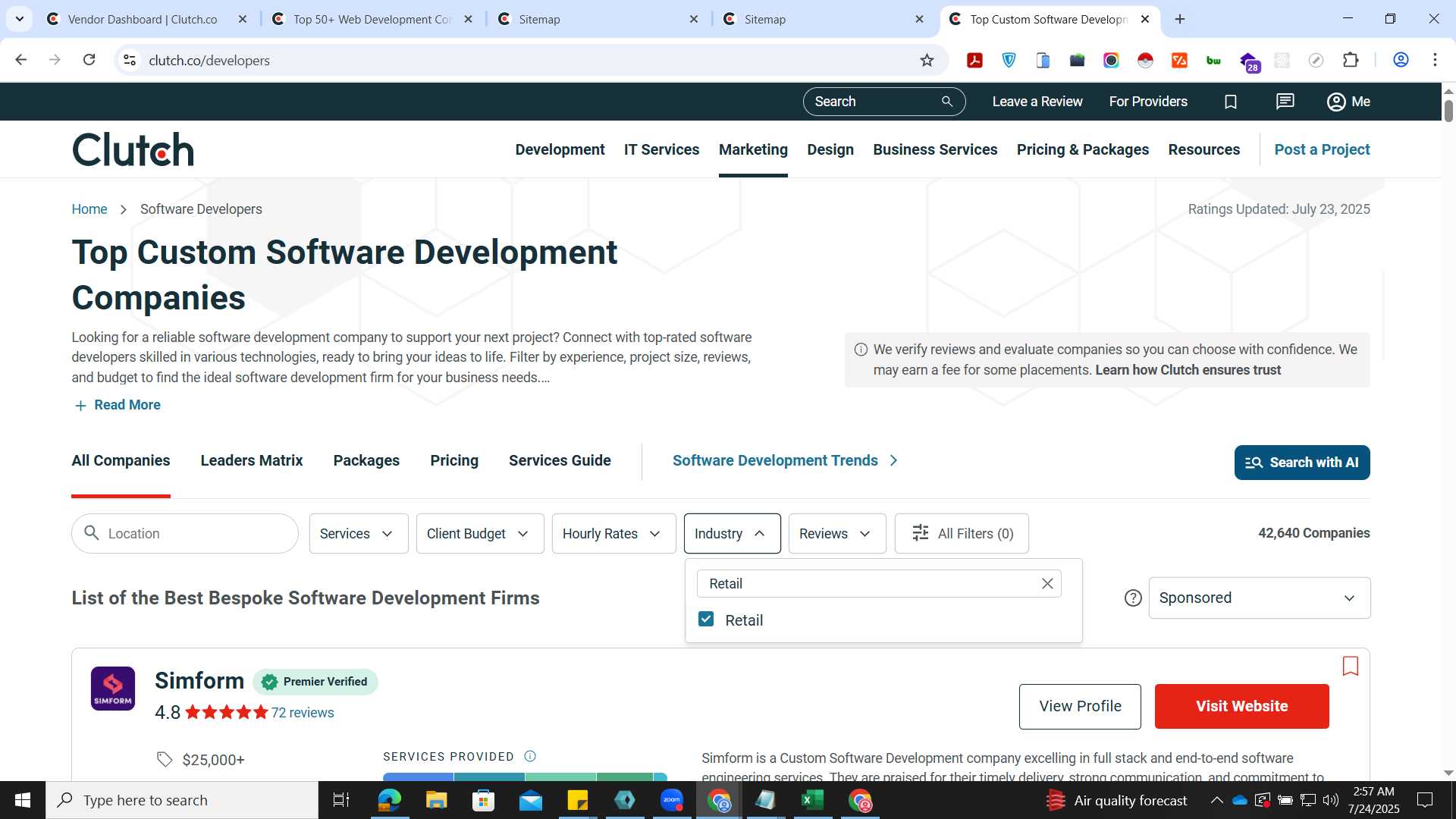Viewport: 1456px width, 819px height.
Task: Go back to previous page
Action: (21, 60)
